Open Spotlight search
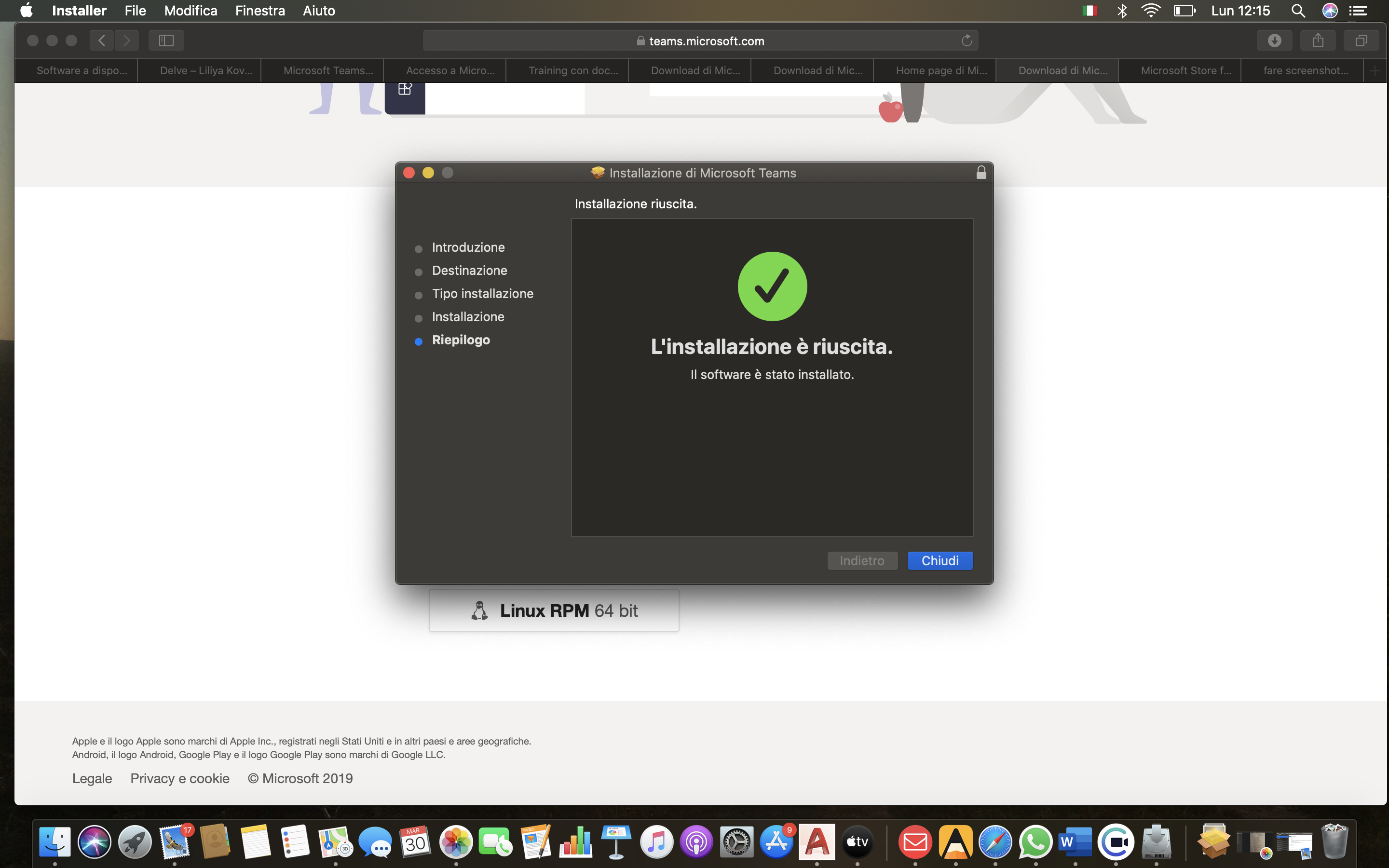1389x868 pixels. [x=1298, y=10]
